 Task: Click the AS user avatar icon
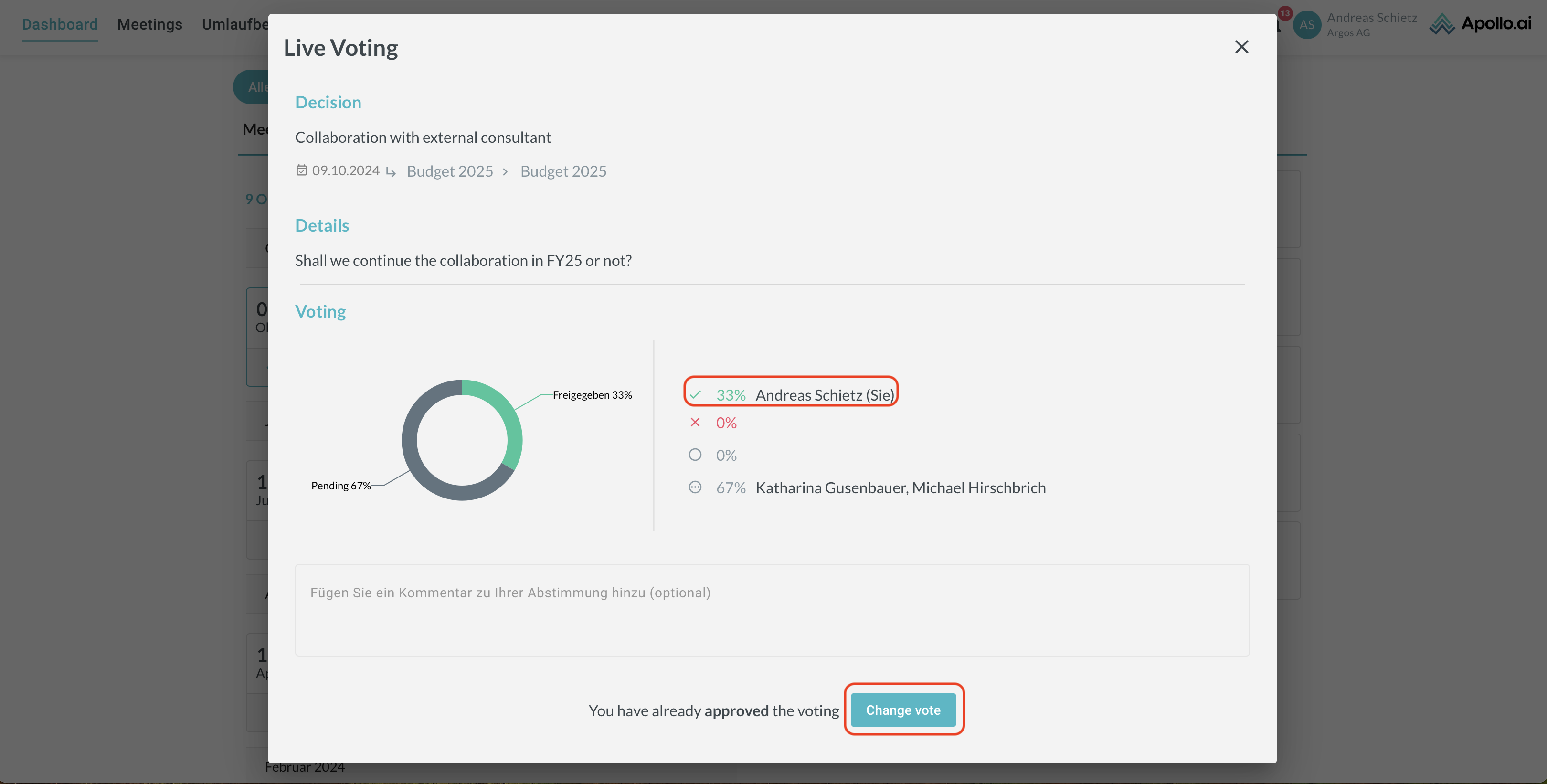[1306, 25]
